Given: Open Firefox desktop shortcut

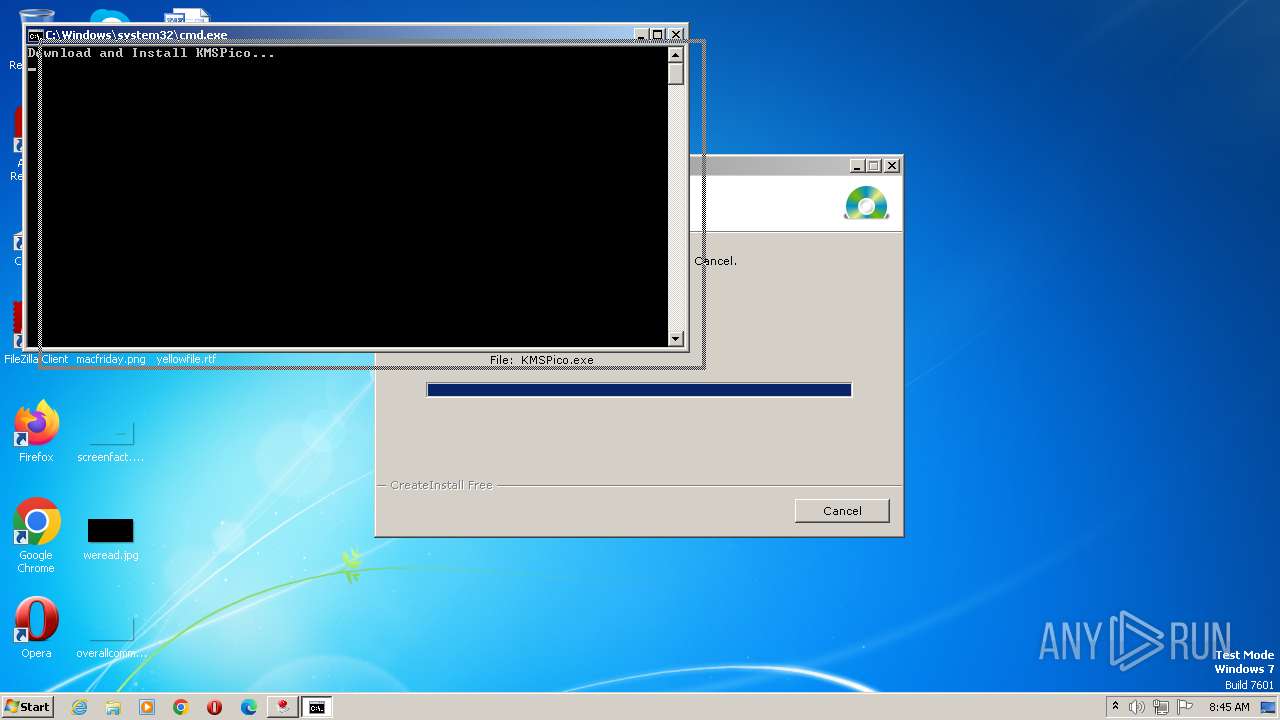Looking at the screenshot, I should [x=36, y=432].
